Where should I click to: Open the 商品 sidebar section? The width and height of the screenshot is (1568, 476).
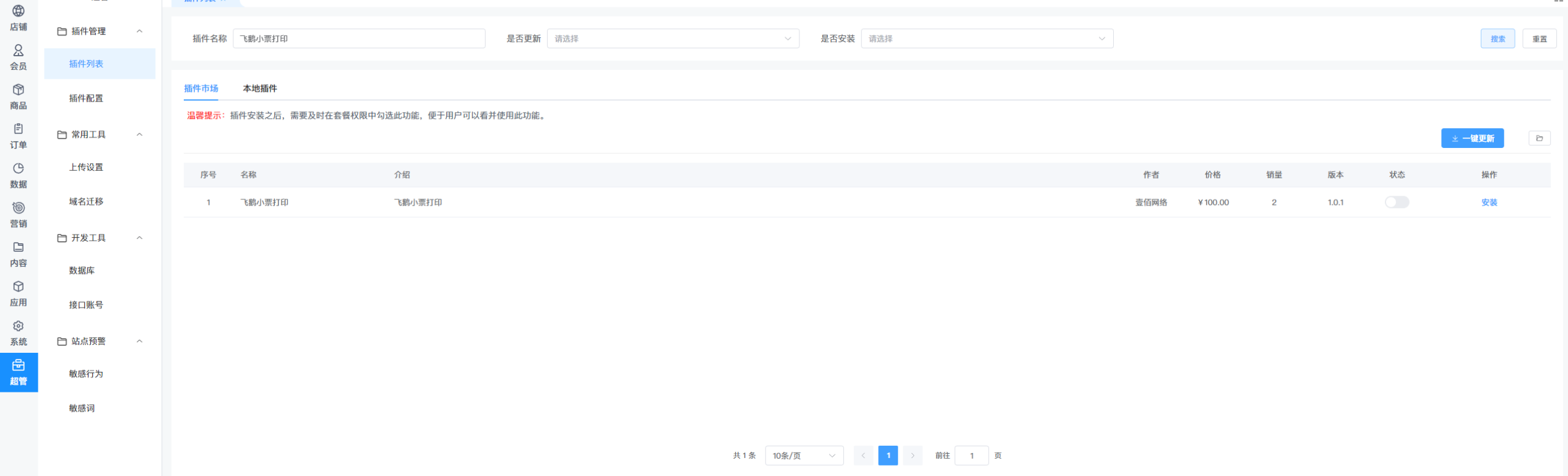click(19, 97)
